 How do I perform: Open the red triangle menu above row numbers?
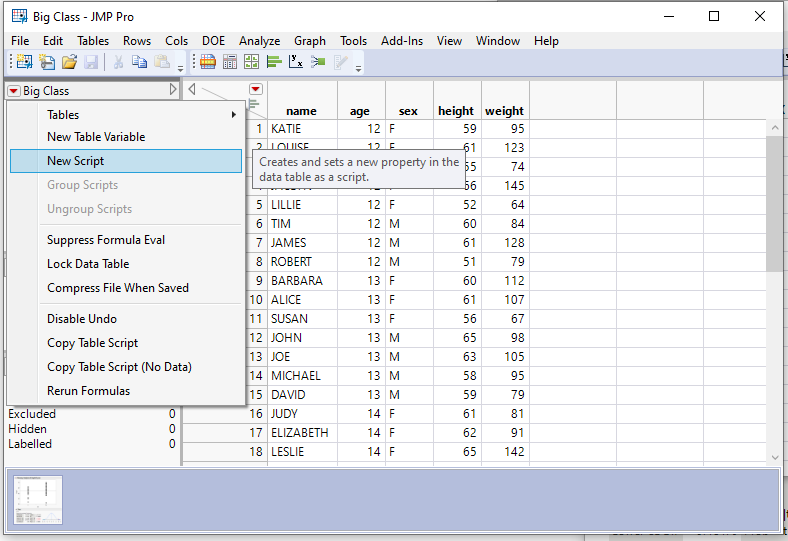pyautogui.click(x=256, y=89)
